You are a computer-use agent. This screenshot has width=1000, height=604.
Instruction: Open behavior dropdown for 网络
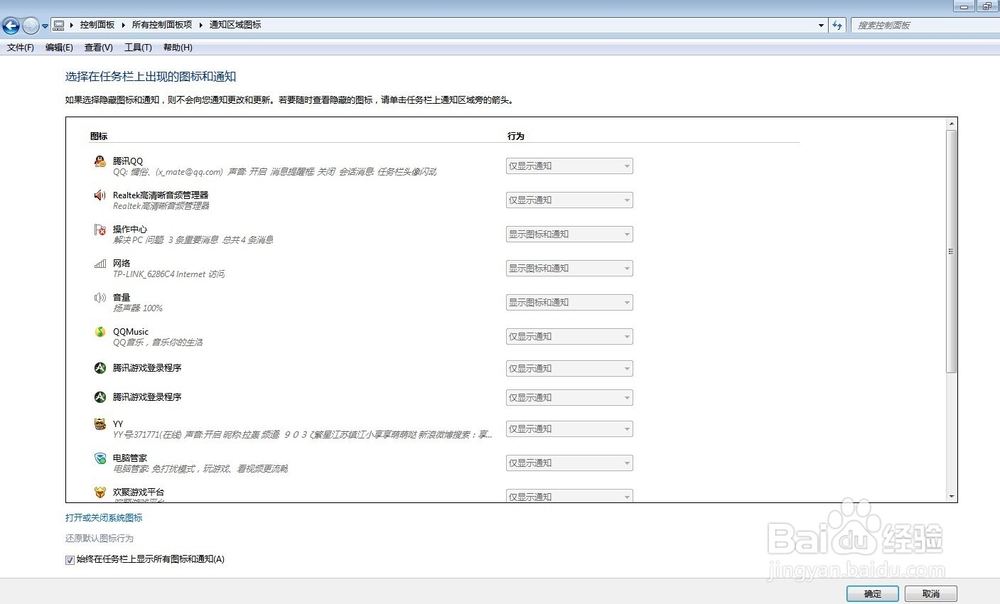(569, 269)
